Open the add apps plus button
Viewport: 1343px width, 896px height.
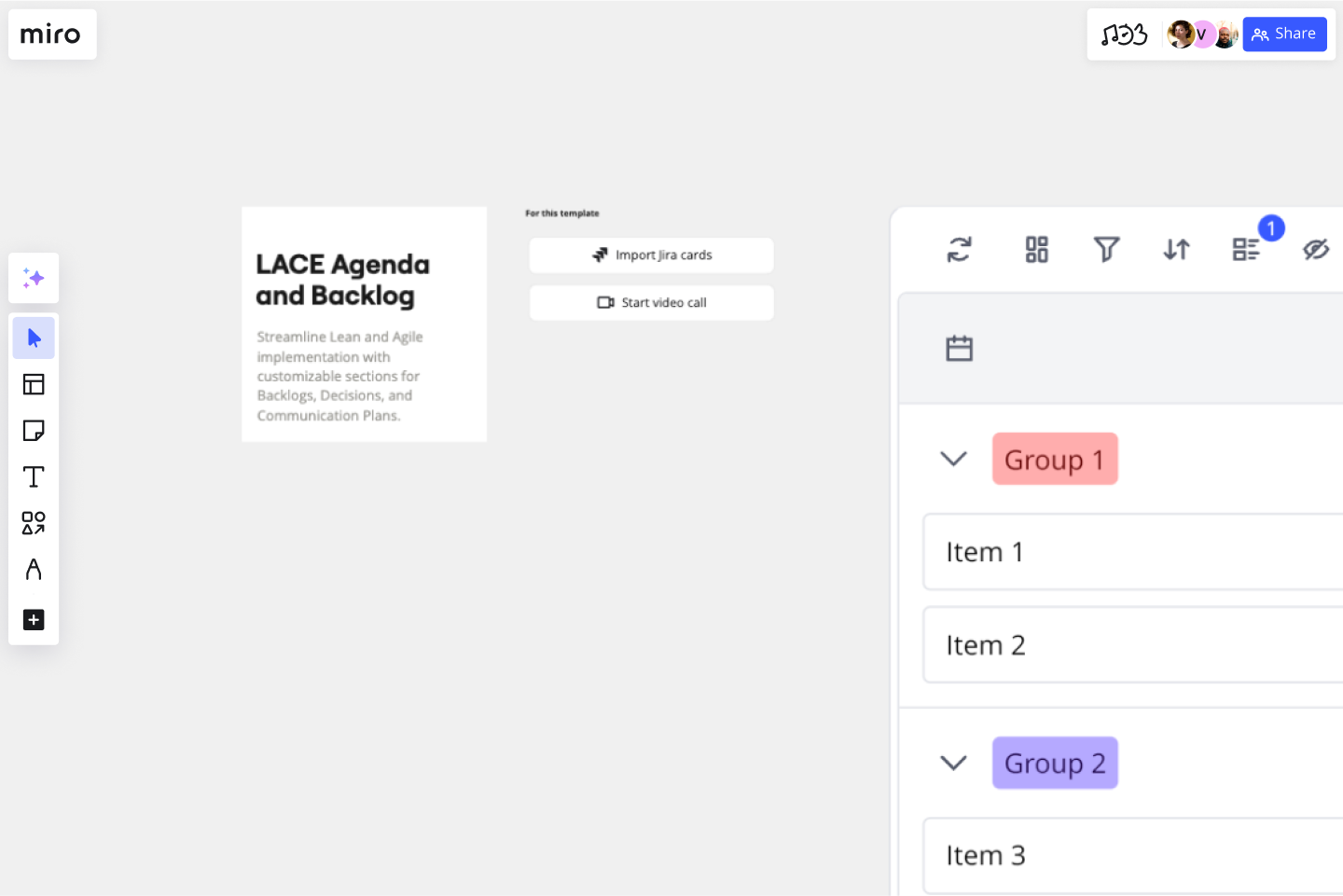34,619
